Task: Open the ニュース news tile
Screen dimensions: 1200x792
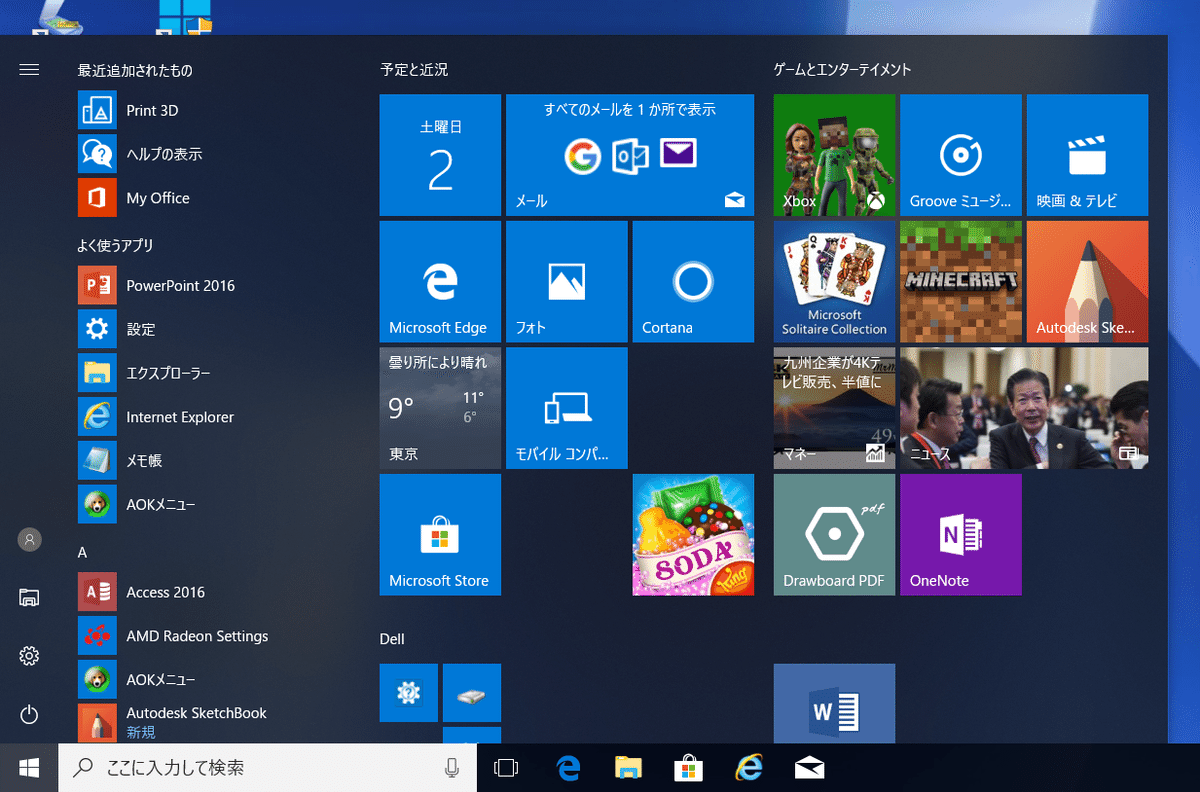Action: point(1024,408)
